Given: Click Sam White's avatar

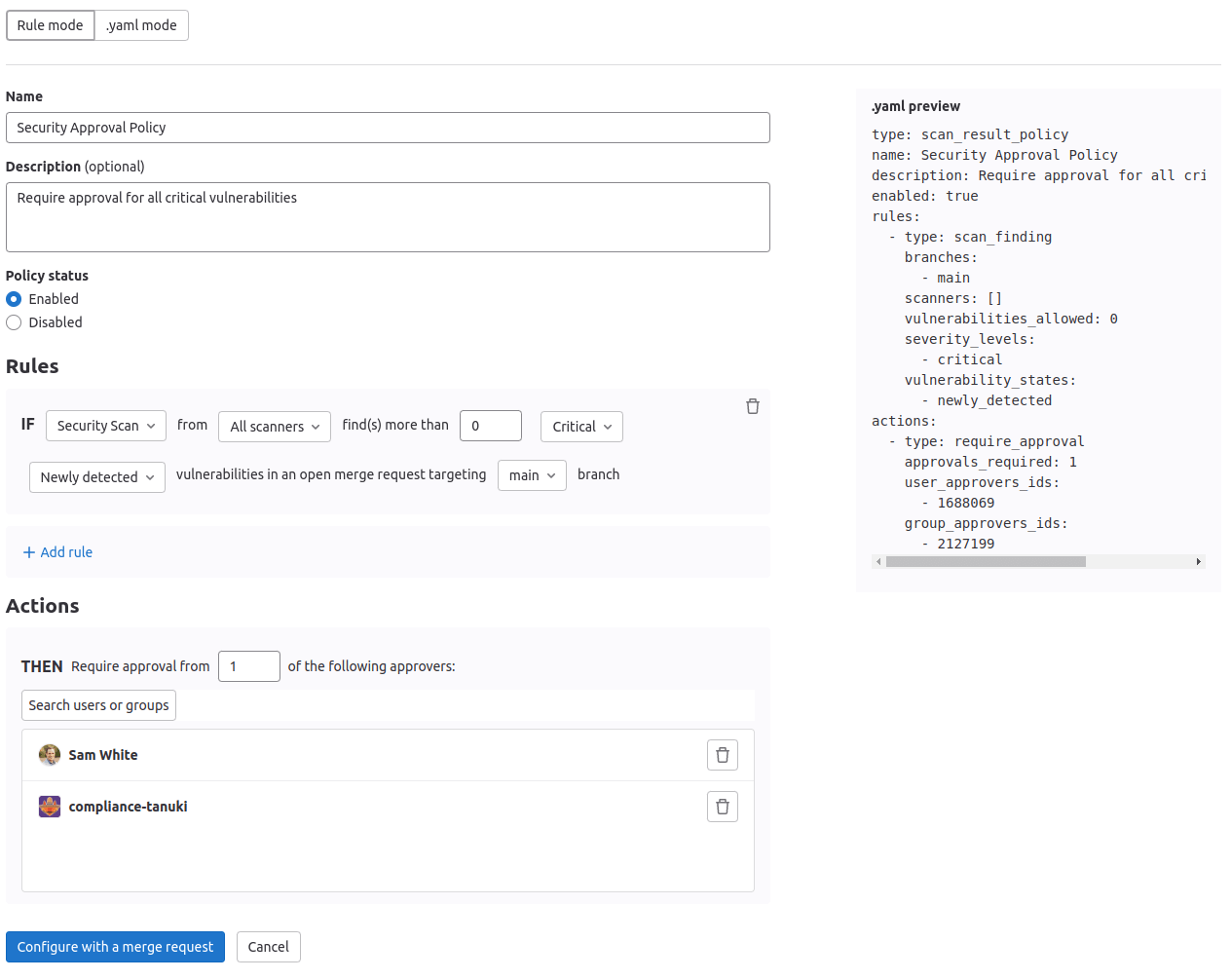Looking at the screenshot, I should point(50,755).
